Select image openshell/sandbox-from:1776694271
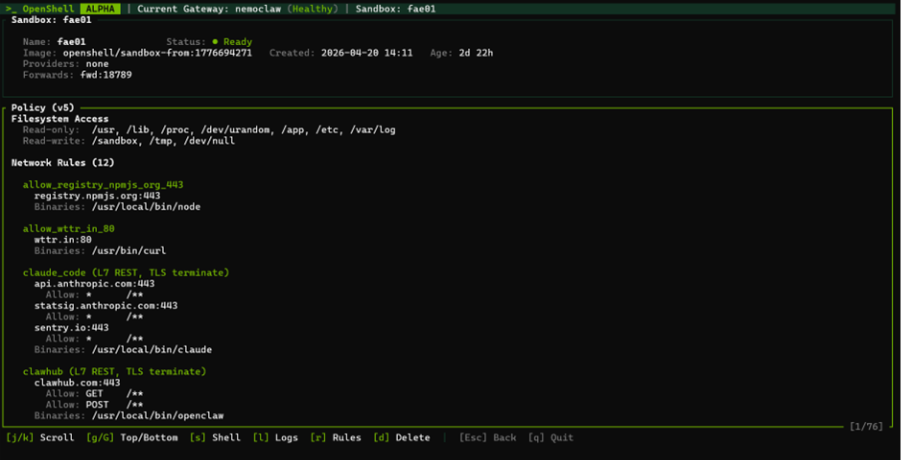Viewport: 901px width, 460px height. (157, 53)
